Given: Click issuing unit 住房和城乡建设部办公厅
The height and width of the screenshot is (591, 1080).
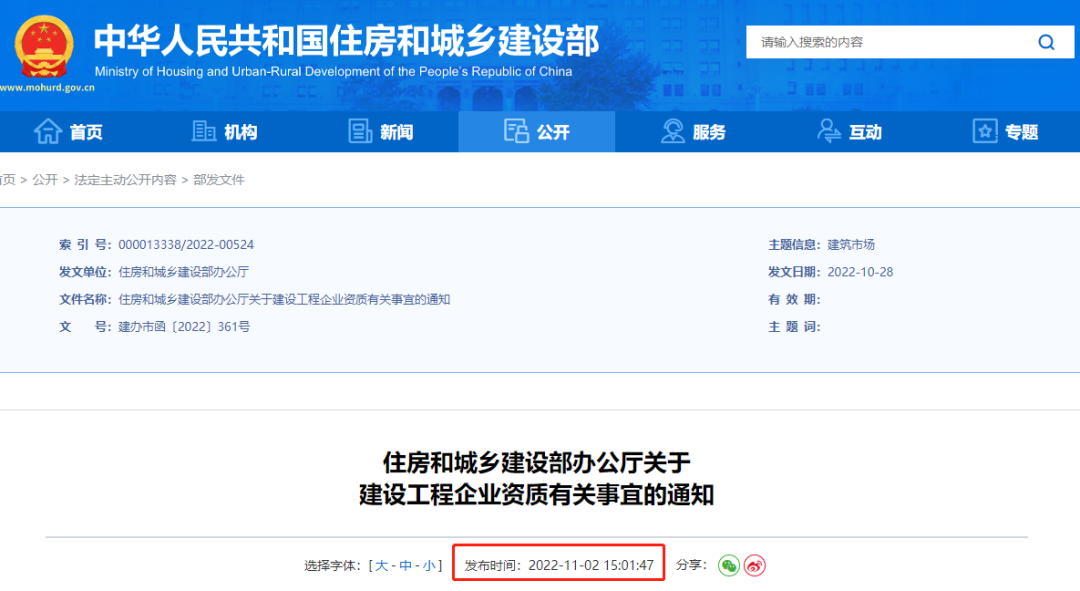Looking at the screenshot, I should pos(183,272).
